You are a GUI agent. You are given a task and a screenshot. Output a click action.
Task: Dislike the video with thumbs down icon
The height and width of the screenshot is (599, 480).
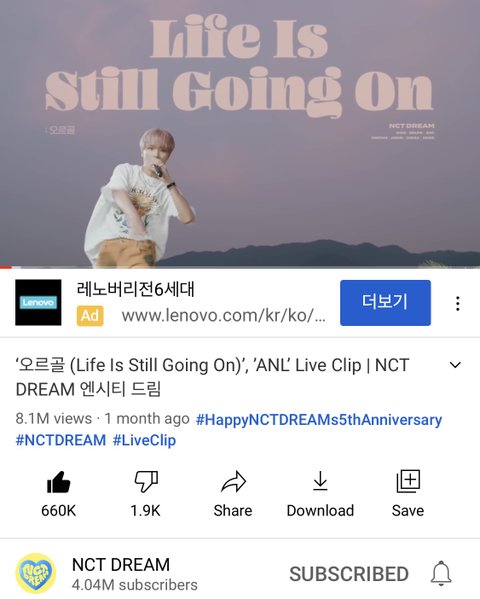tap(146, 482)
